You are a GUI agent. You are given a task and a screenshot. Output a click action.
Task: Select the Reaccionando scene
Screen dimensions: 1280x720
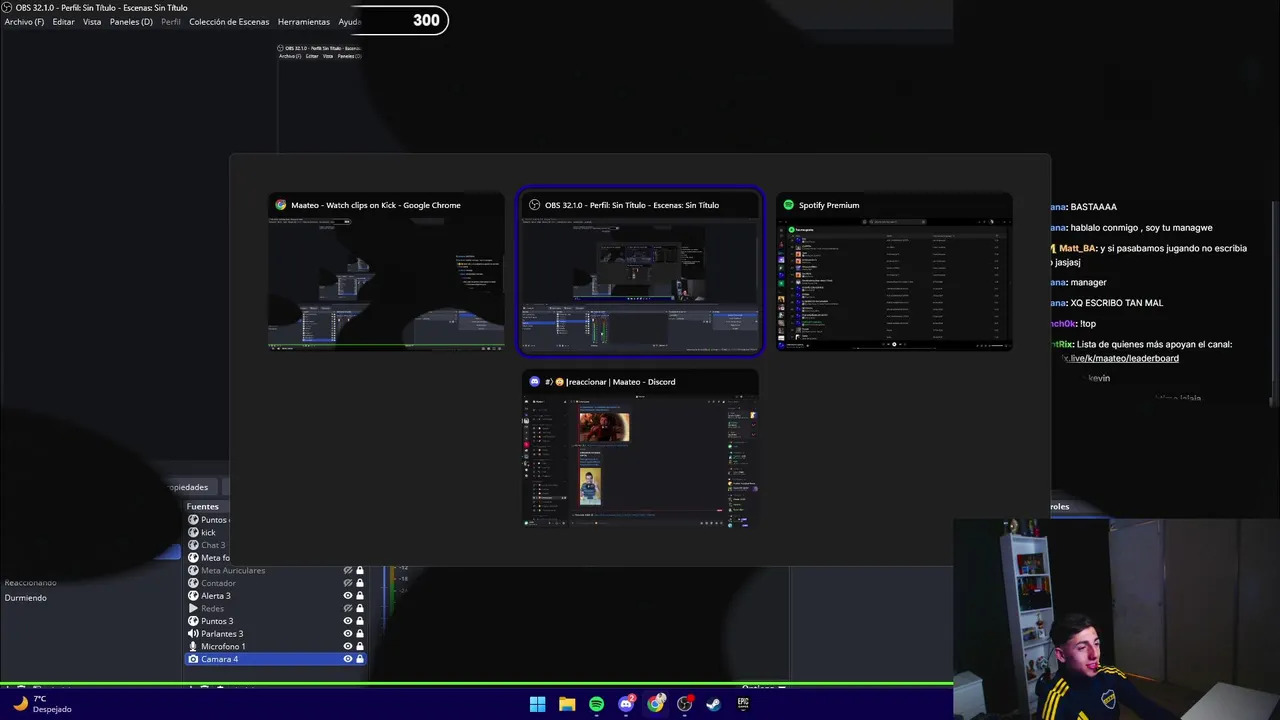(x=31, y=583)
